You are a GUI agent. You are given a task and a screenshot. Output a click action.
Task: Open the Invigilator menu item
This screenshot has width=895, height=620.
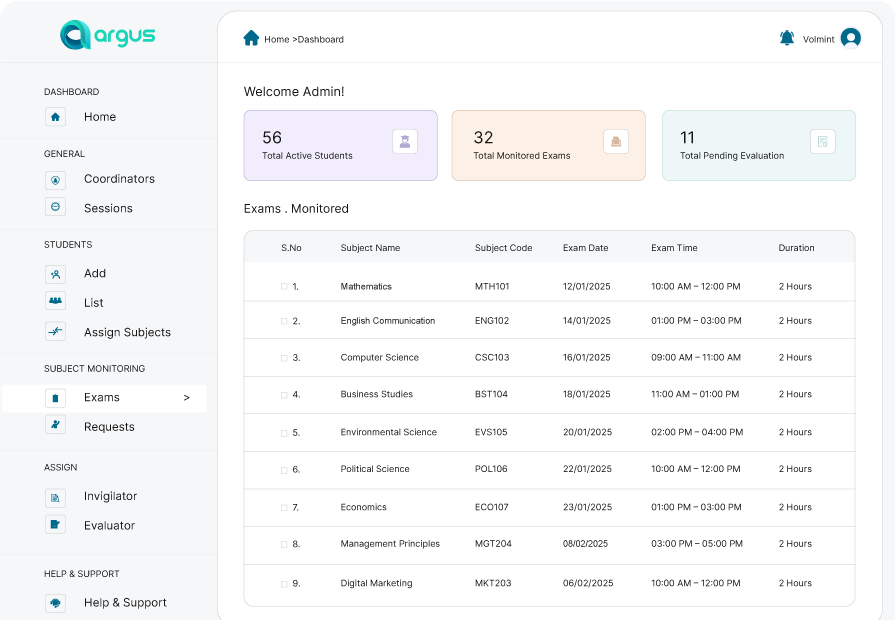pyautogui.click(x=110, y=496)
